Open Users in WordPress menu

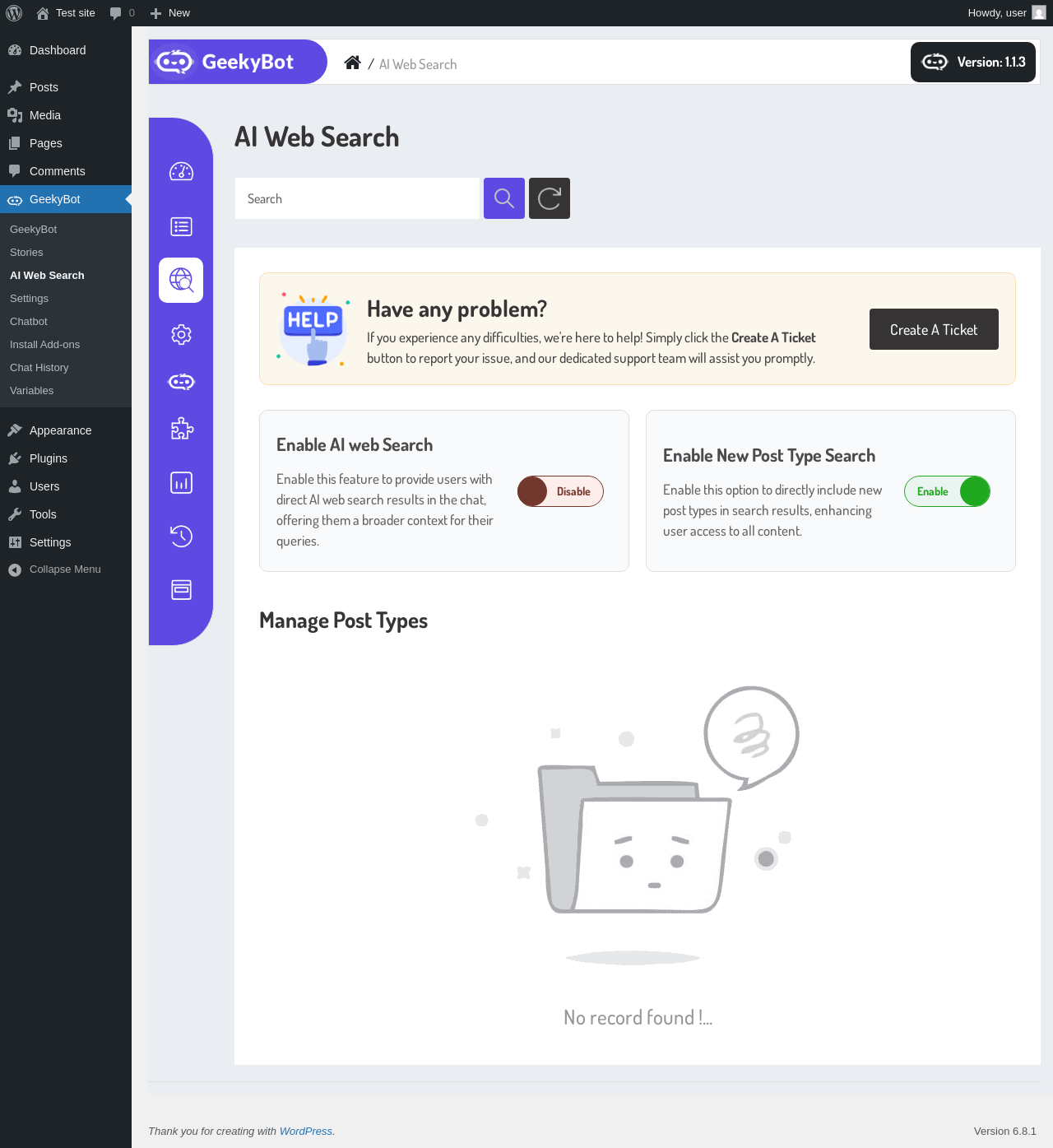(x=66, y=486)
